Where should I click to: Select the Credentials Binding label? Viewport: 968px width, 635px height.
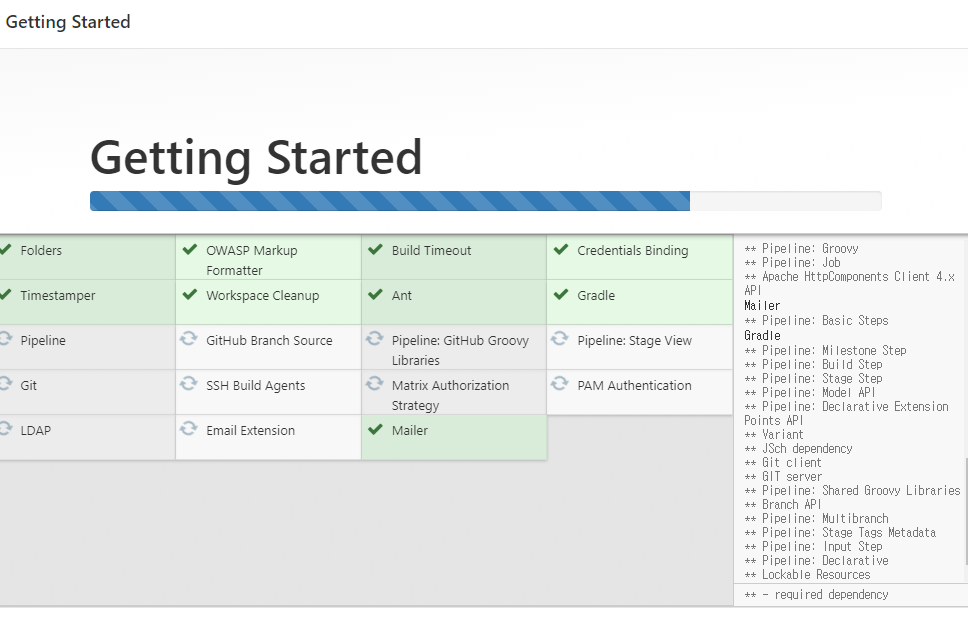click(x=633, y=251)
